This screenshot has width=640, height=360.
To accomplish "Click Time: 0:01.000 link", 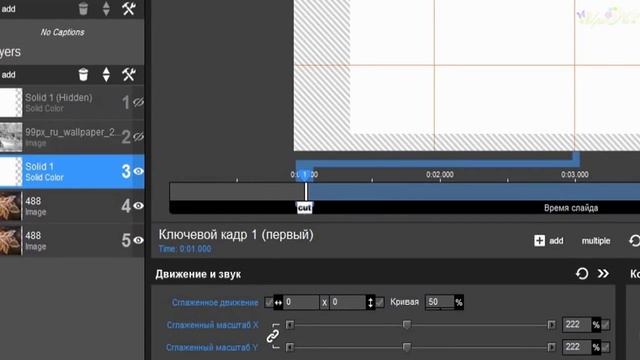I will pos(185,249).
